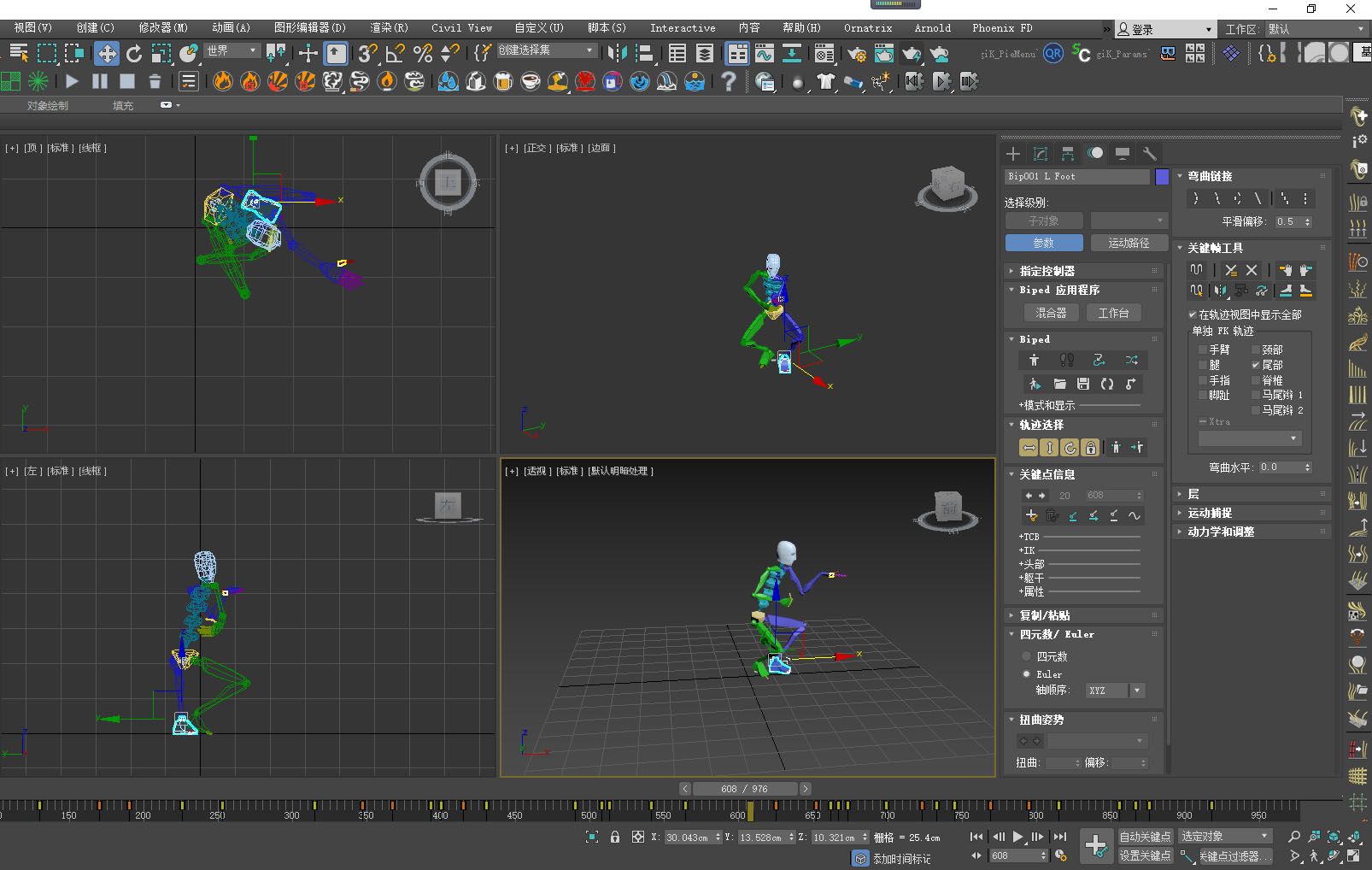This screenshot has height=870, width=1372.
Task: Check the 手臂 FK track checkbox
Action: tap(1203, 350)
